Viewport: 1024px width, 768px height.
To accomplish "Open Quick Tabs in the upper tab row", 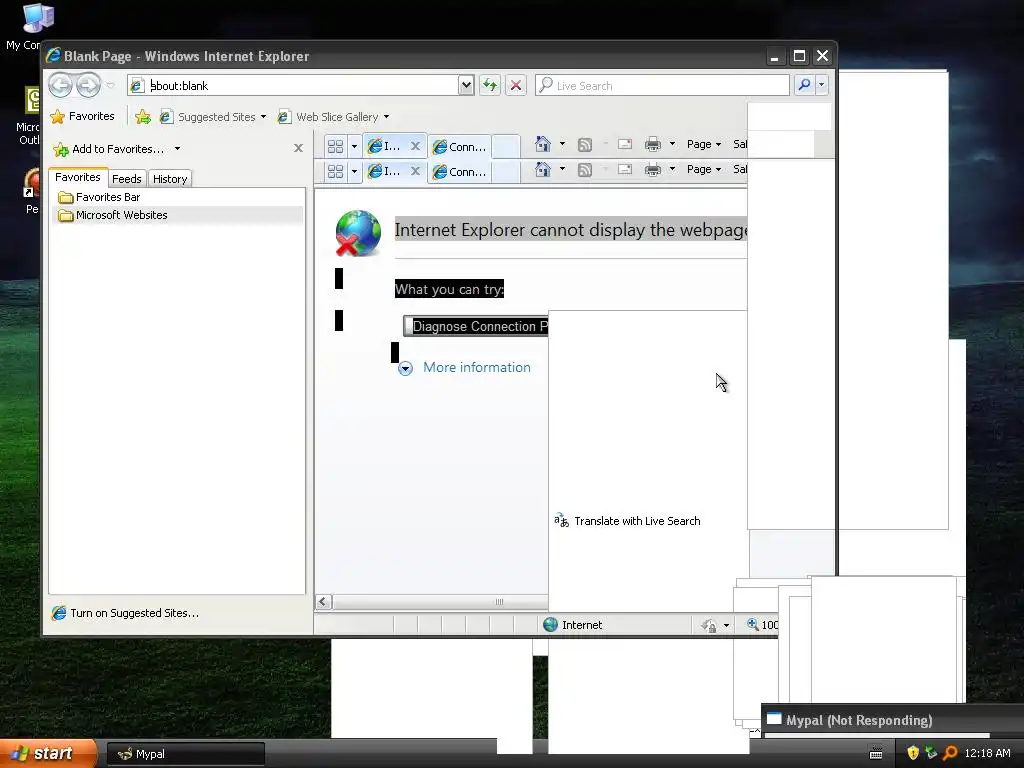I will click(335, 146).
